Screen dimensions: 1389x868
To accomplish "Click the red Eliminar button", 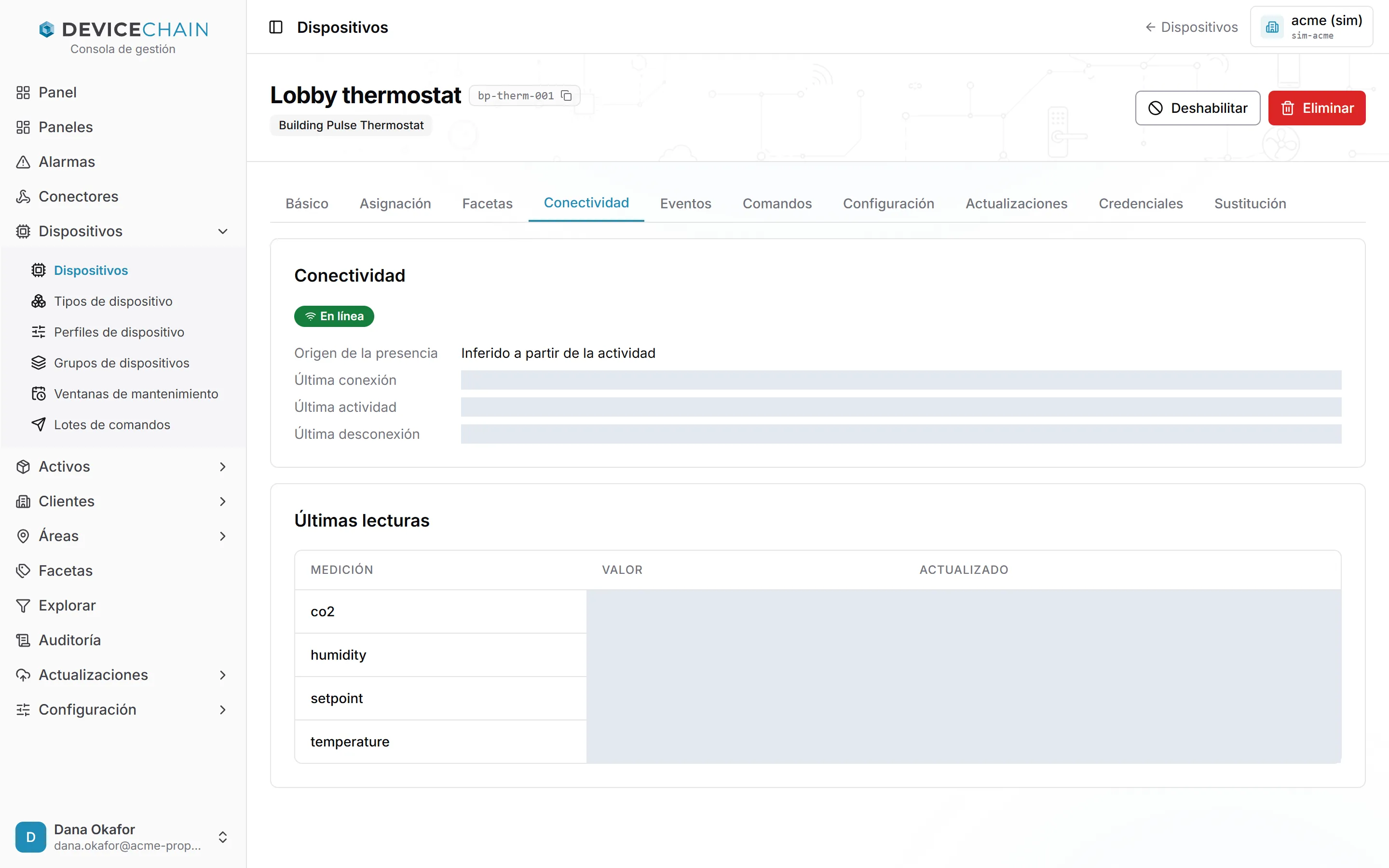I will tap(1317, 108).
